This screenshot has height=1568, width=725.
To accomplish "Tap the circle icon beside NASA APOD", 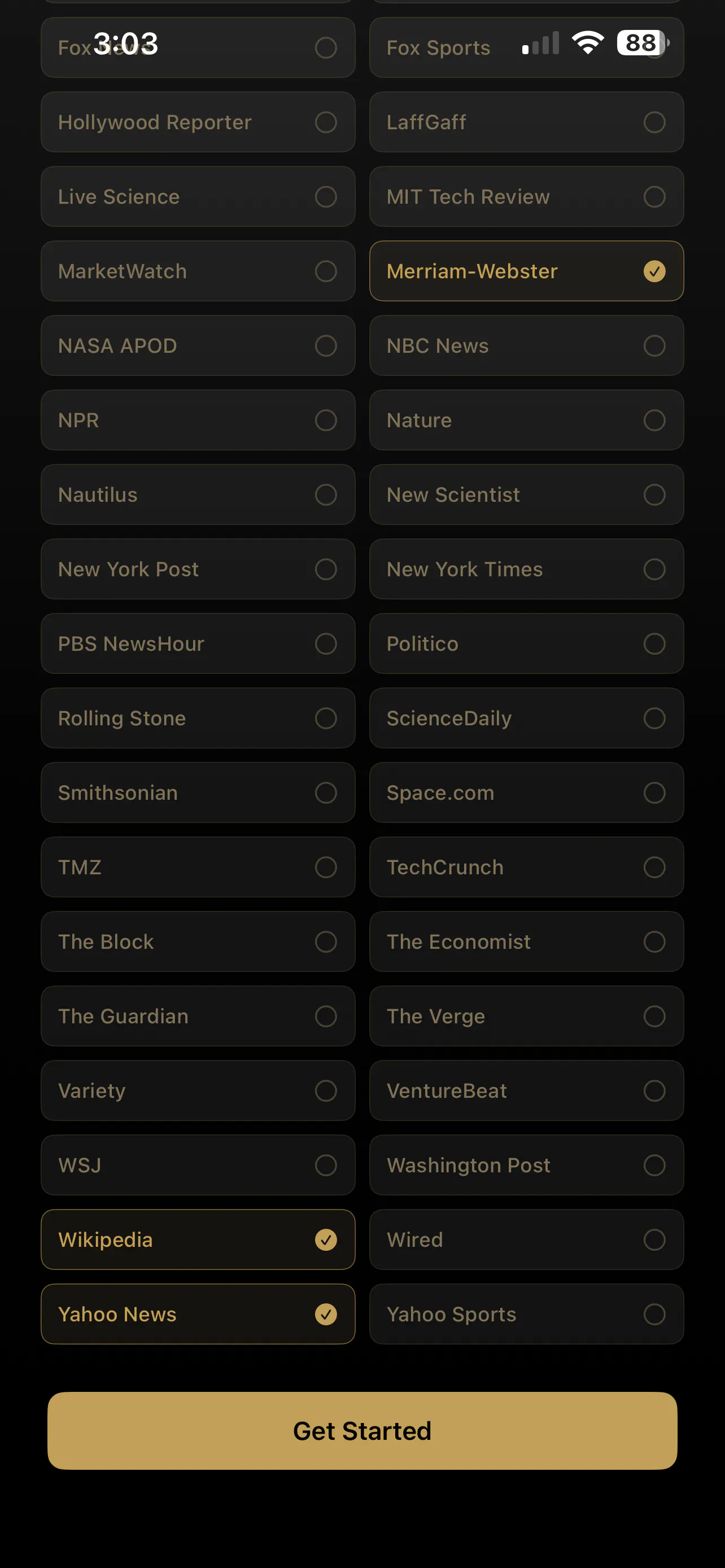I will point(326,346).
